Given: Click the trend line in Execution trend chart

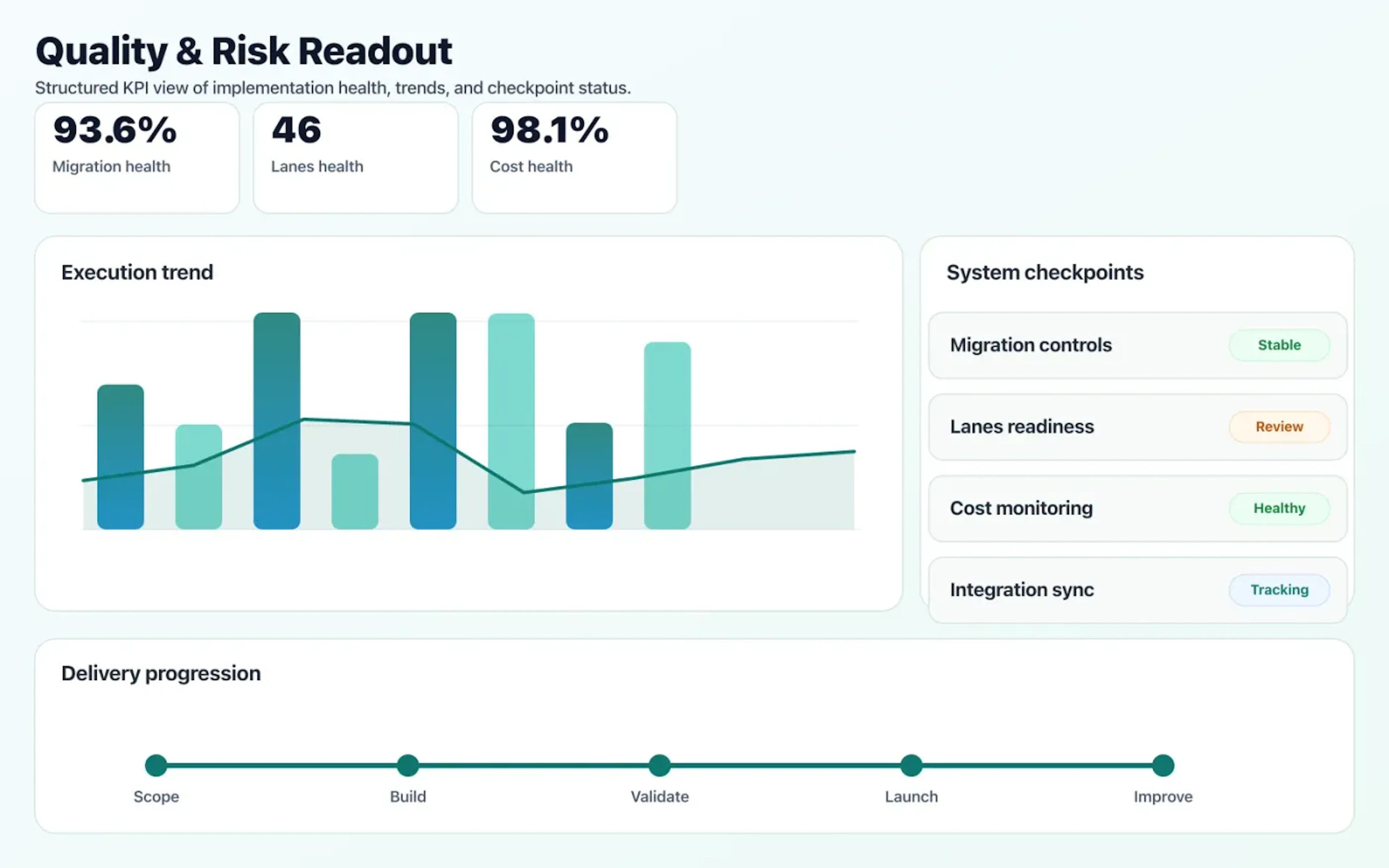Looking at the screenshot, I should tap(356, 422).
